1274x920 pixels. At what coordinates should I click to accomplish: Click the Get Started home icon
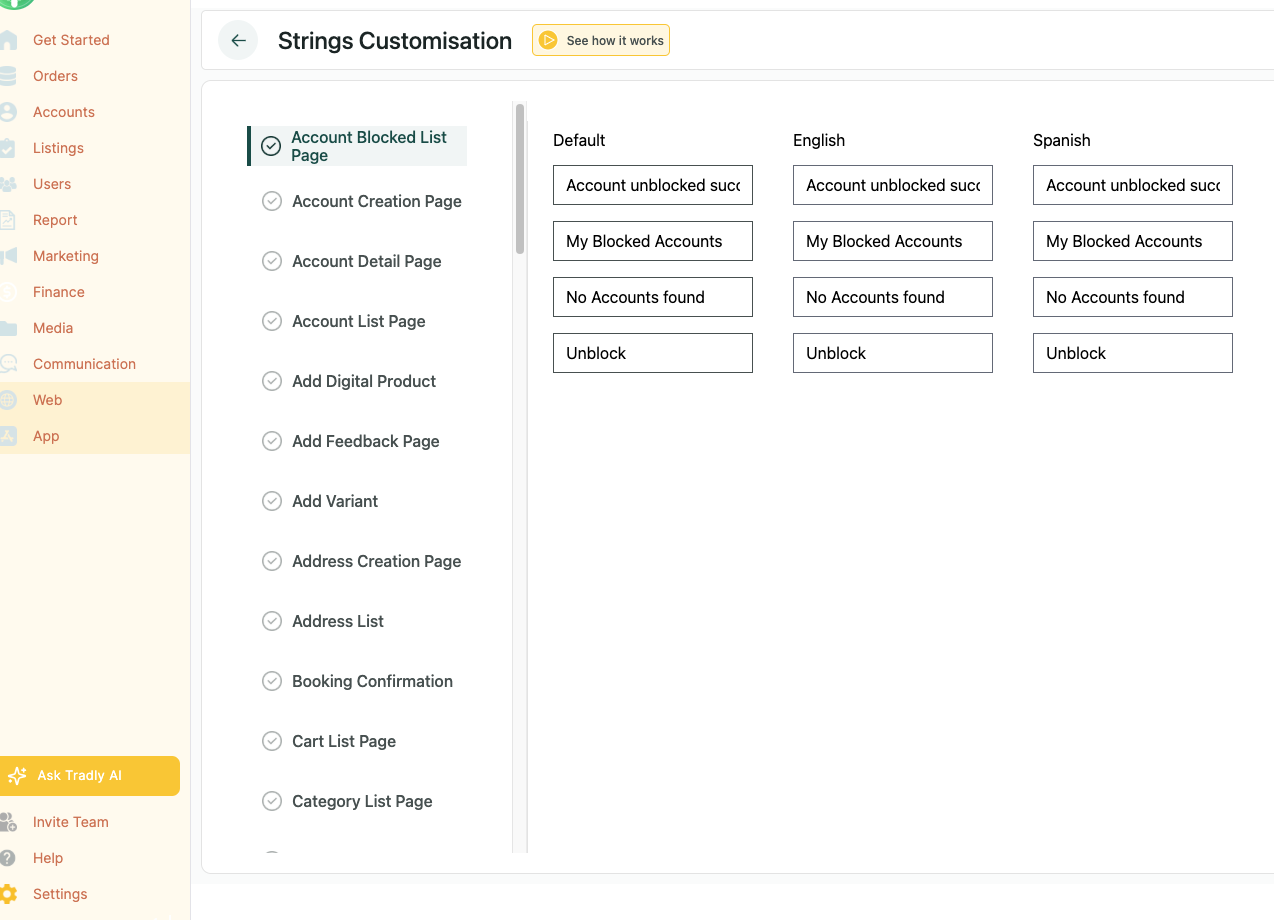tap(8, 40)
